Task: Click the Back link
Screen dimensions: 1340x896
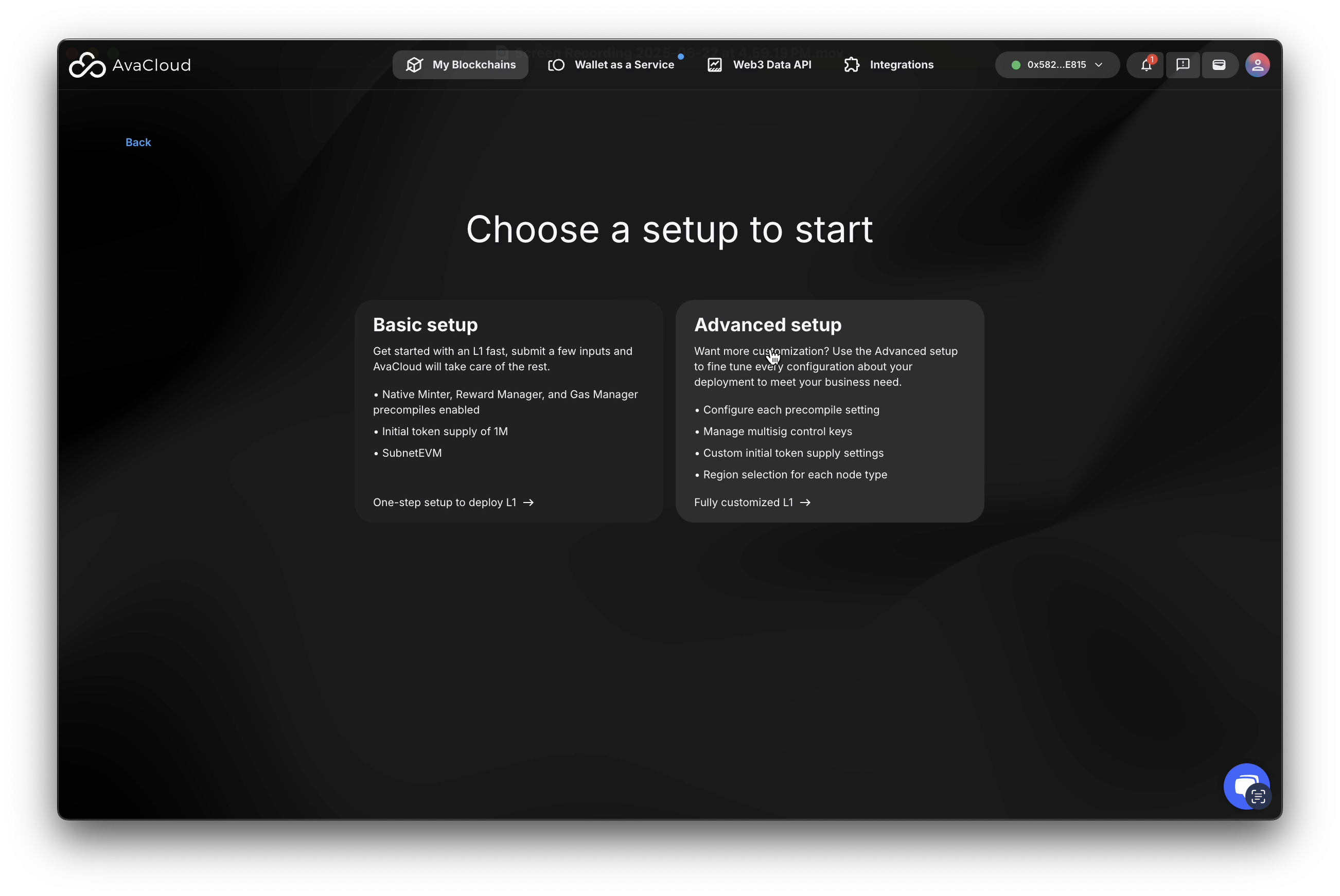Action: pyautogui.click(x=138, y=142)
